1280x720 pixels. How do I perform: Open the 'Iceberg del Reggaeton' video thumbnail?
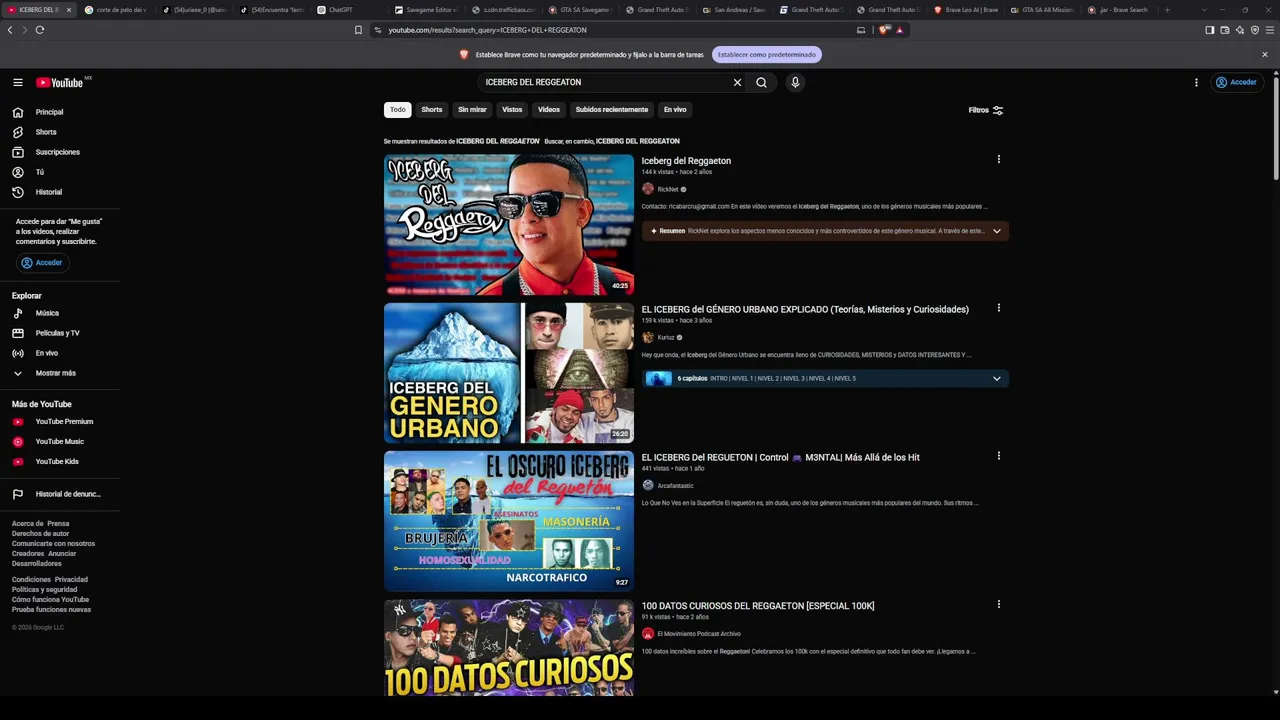509,225
